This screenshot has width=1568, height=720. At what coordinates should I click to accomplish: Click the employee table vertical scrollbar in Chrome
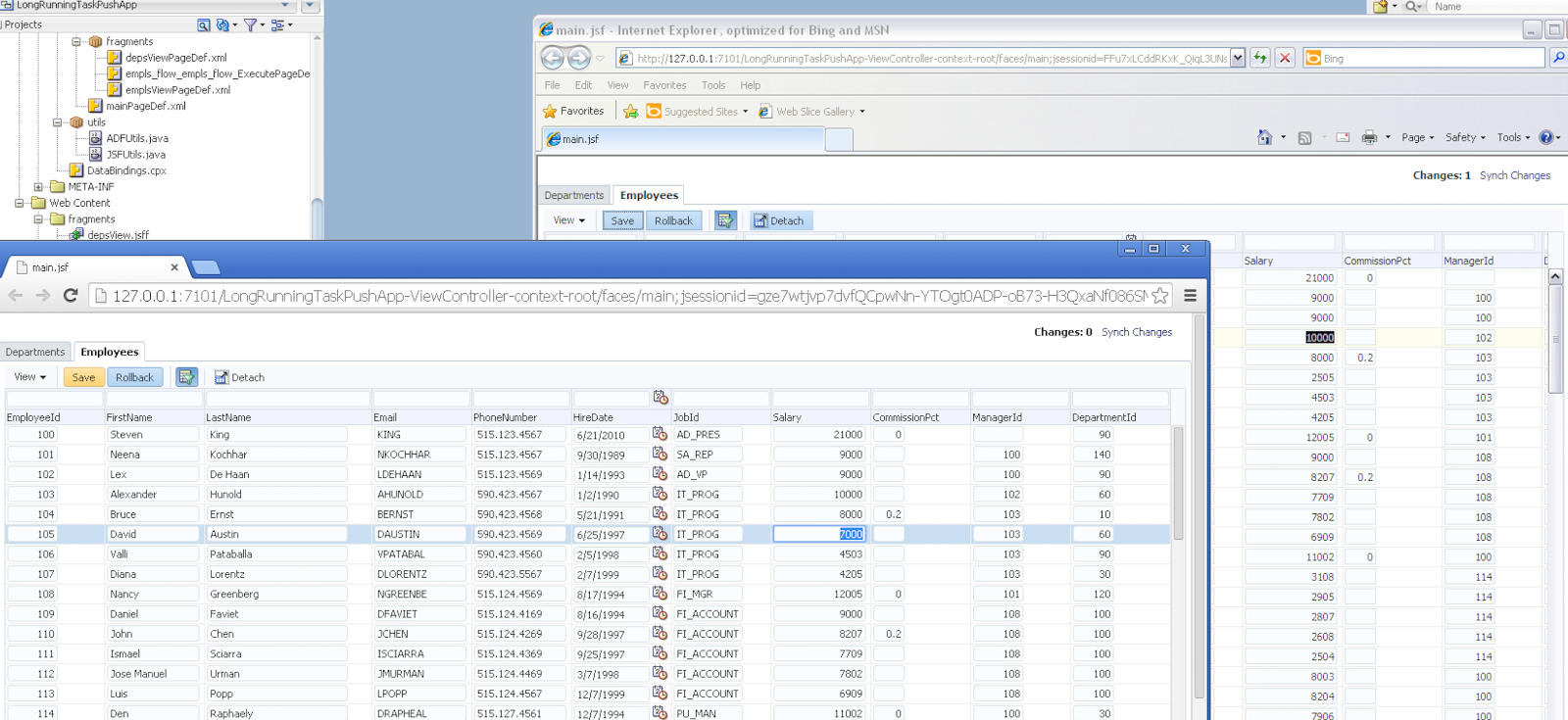[x=1178, y=483]
